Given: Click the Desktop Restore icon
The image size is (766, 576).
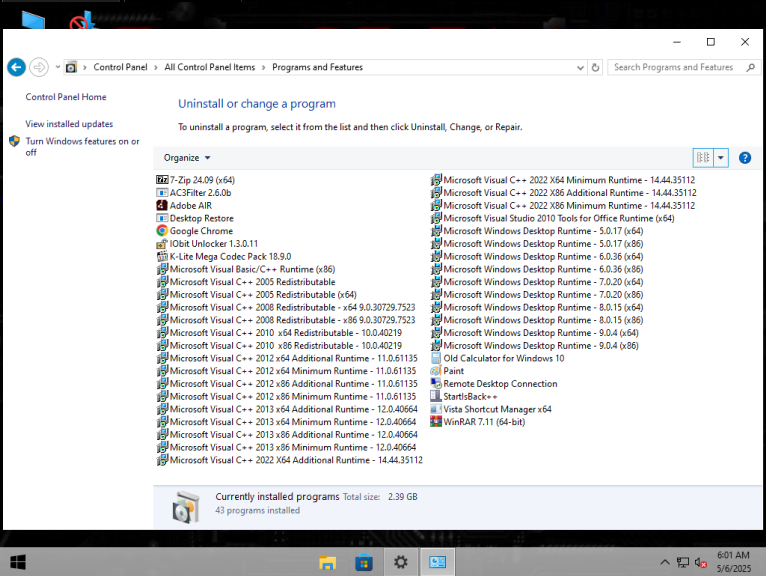Looking at the screenshot, I should point(162,218).
